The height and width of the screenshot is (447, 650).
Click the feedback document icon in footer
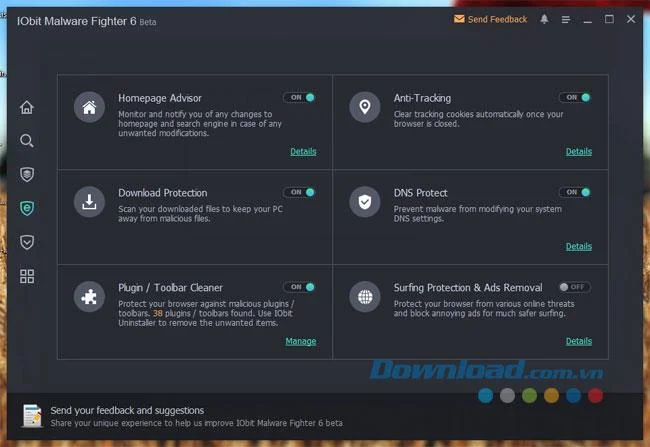coord(33,415)
